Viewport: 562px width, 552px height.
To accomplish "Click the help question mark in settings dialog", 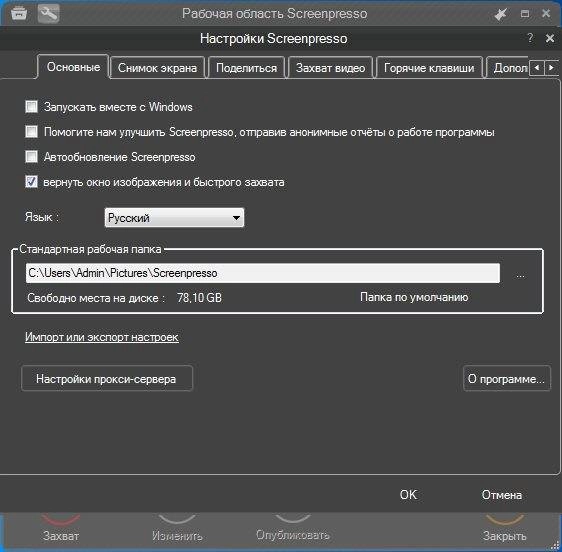I will tap(530, 38).
